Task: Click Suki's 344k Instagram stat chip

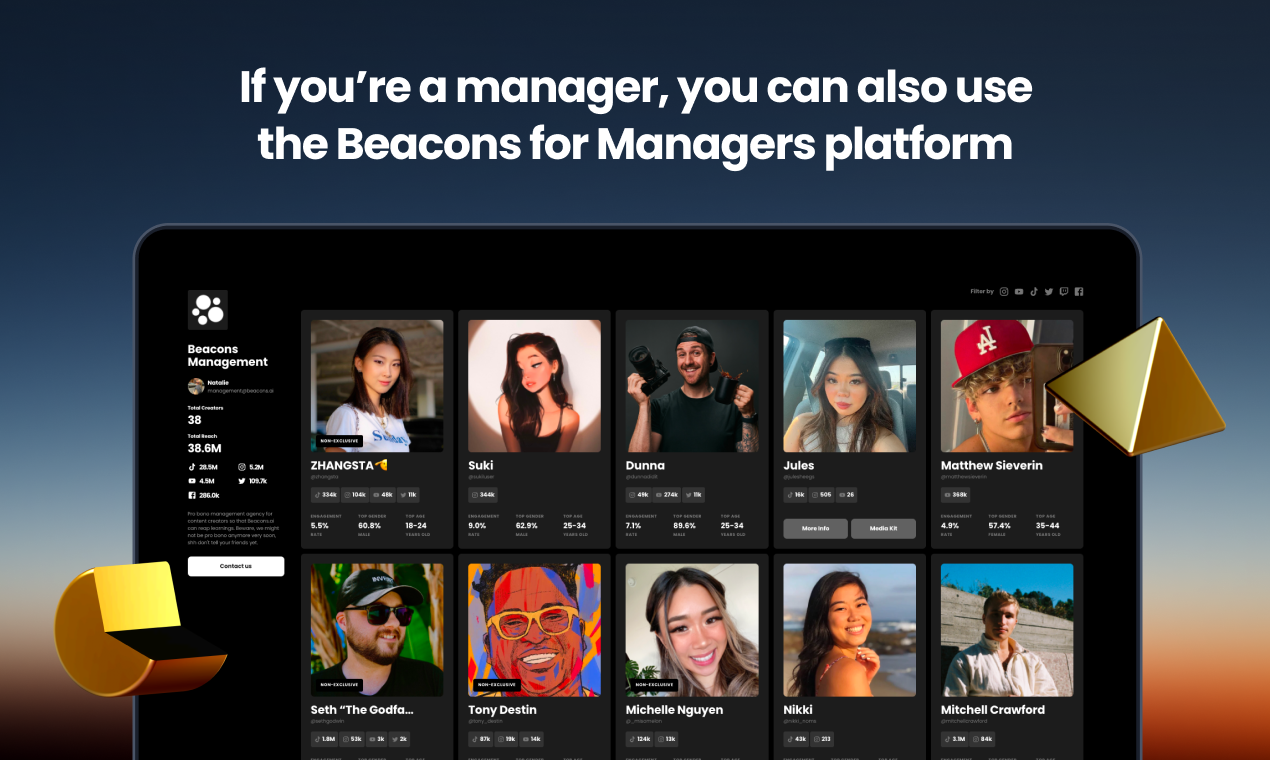Action: click(483, 495)
